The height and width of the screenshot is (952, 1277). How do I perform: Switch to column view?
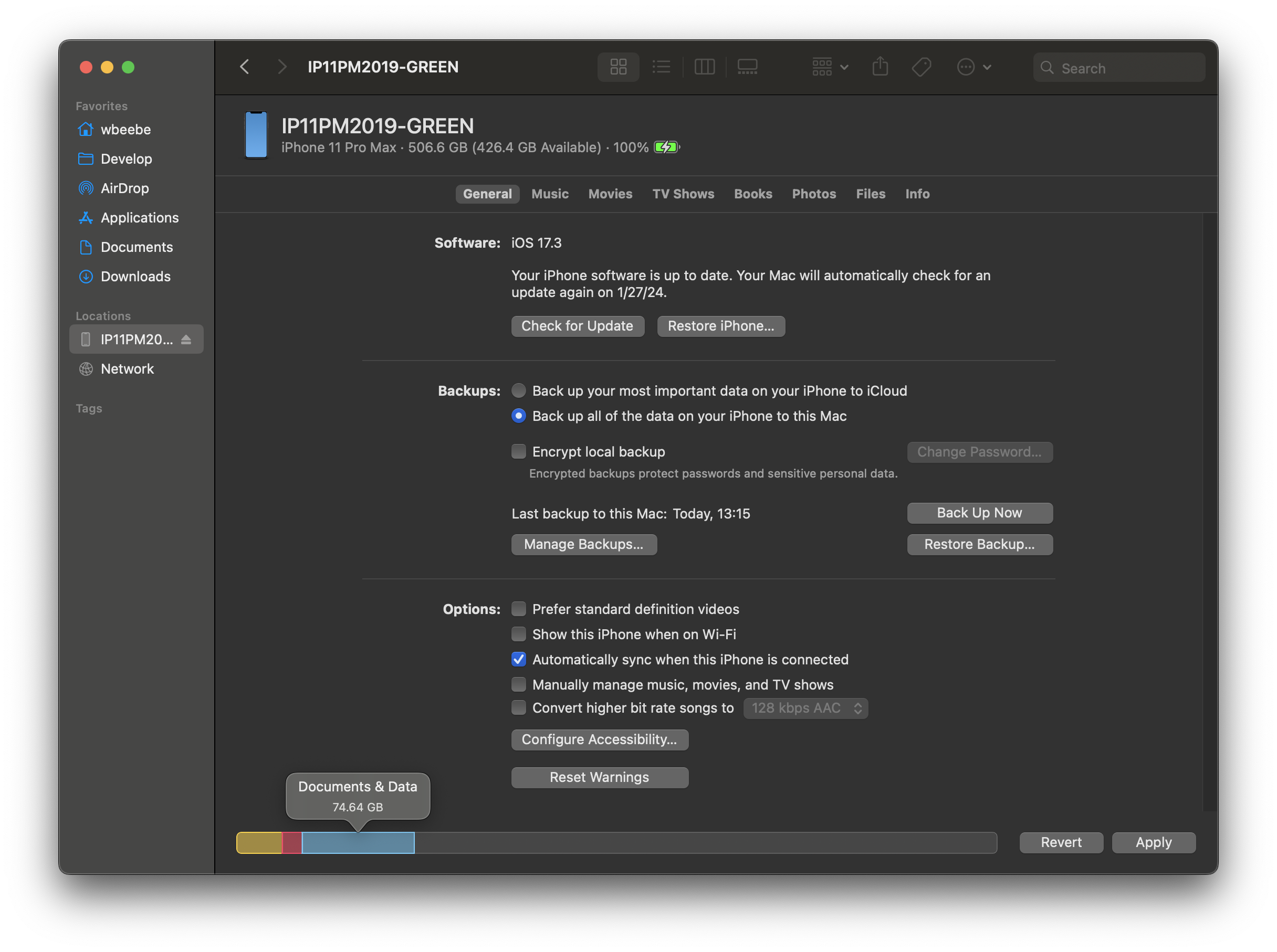704,67
